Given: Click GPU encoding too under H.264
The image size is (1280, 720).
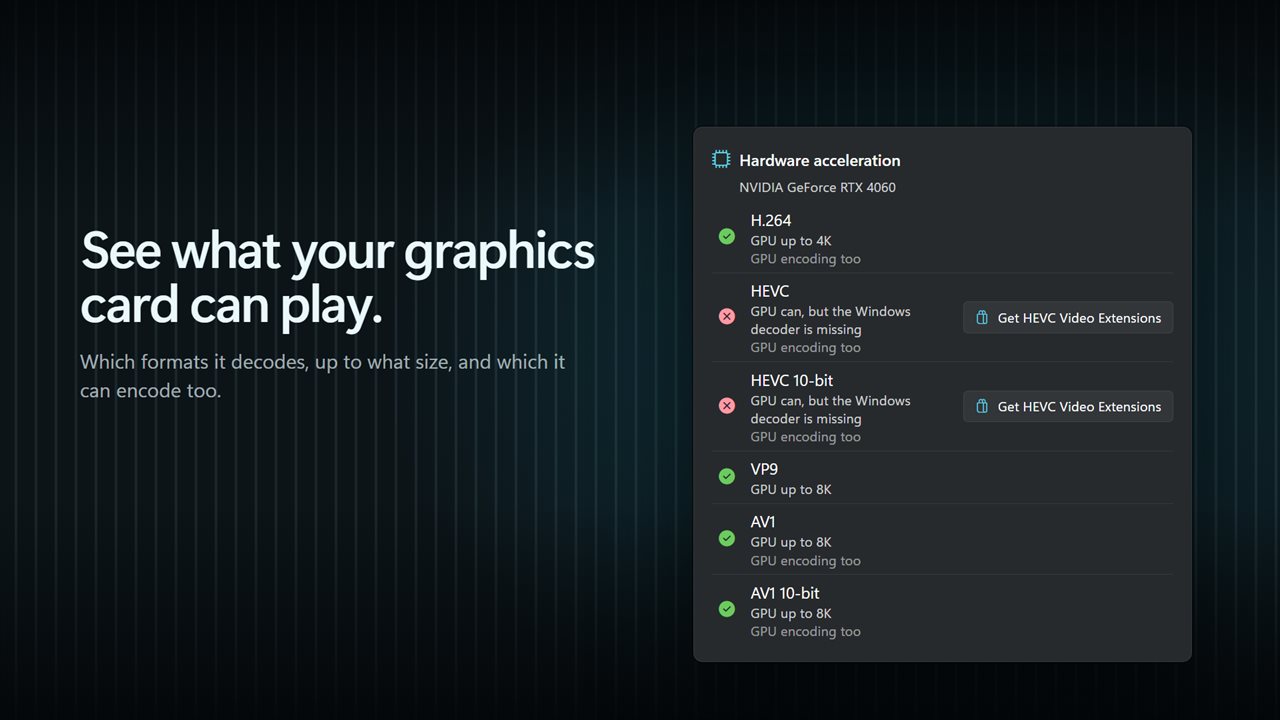Looking at the screenshot, I should pos(806,259).
